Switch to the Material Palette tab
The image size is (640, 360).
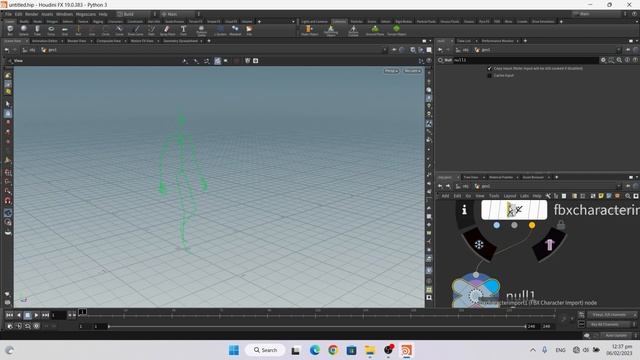point(500,177)
